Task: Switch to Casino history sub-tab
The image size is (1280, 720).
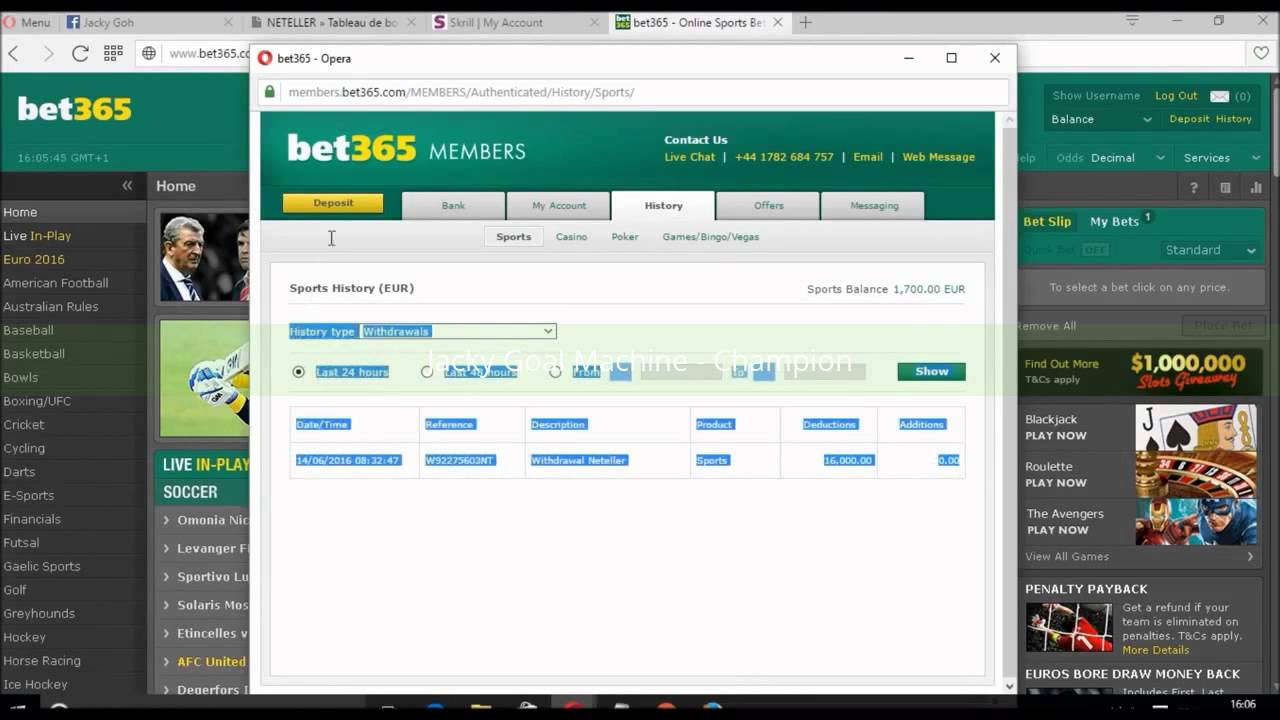Action: [571, 237]
